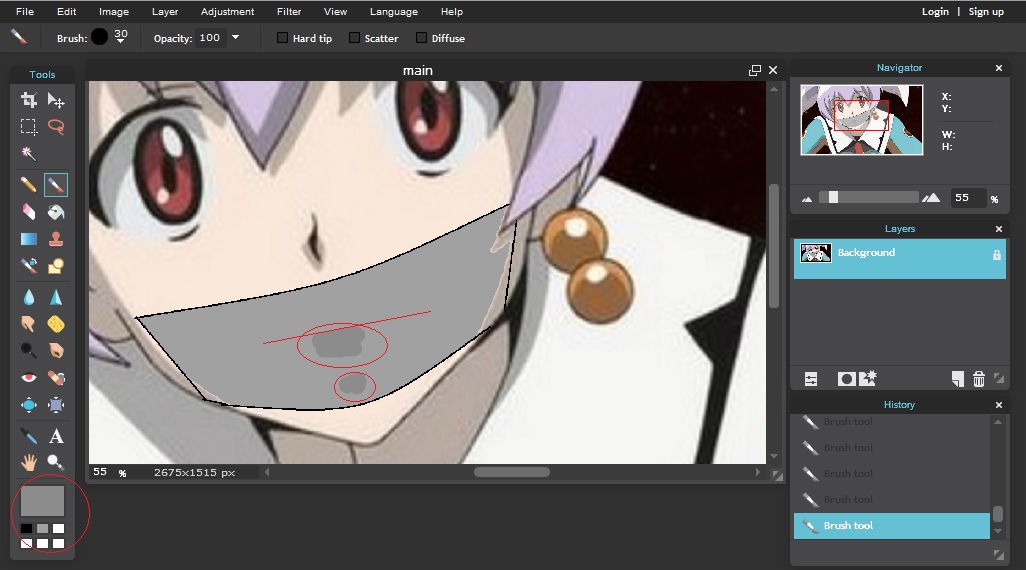Viewport: 1026px width, 570px height.
Task: Select the Gradient tool
Action: [28, 239]
